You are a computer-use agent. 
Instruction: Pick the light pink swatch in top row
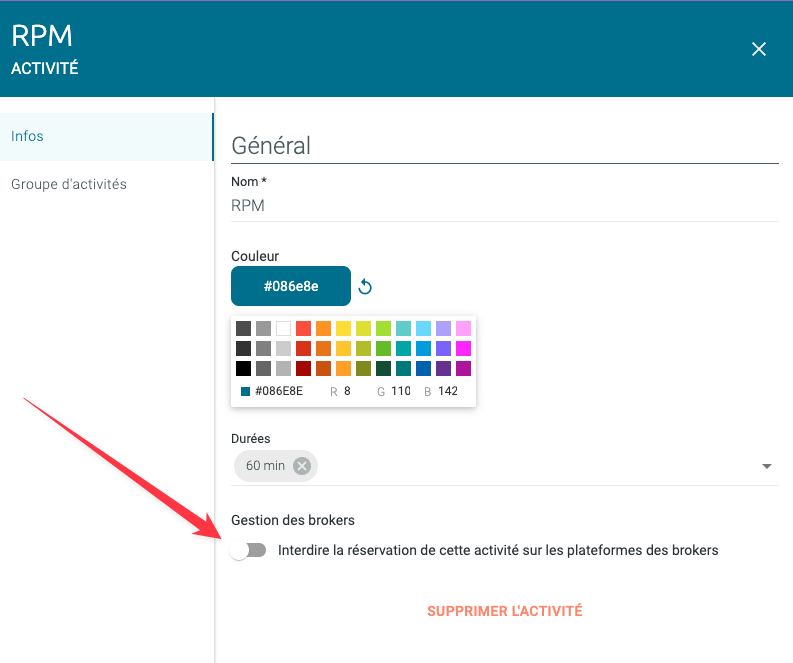[463, 328]
